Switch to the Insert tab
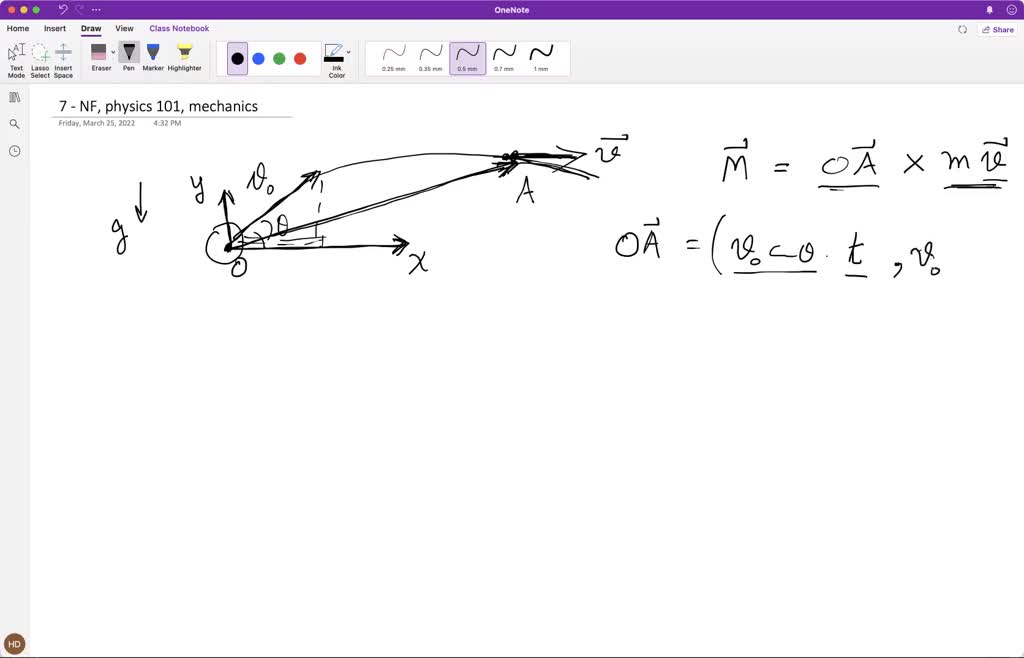This screenshot has width=1024, height=658. [x=54, y=28]
